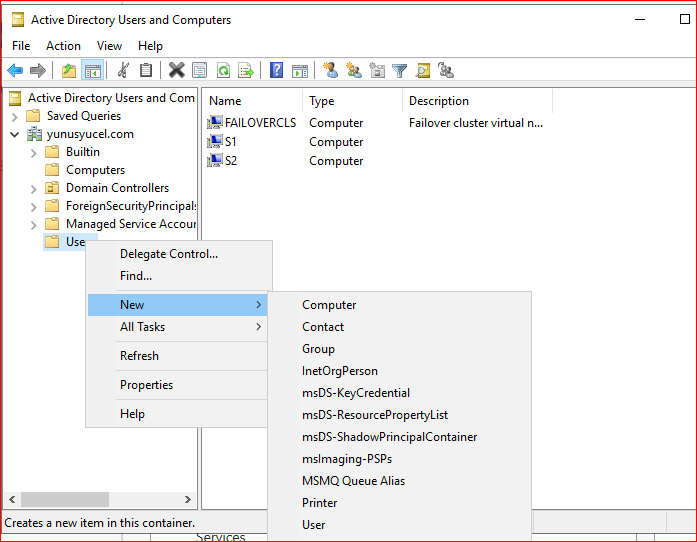Click the Back arrow toolbar icon

click(x=15, y=70)
